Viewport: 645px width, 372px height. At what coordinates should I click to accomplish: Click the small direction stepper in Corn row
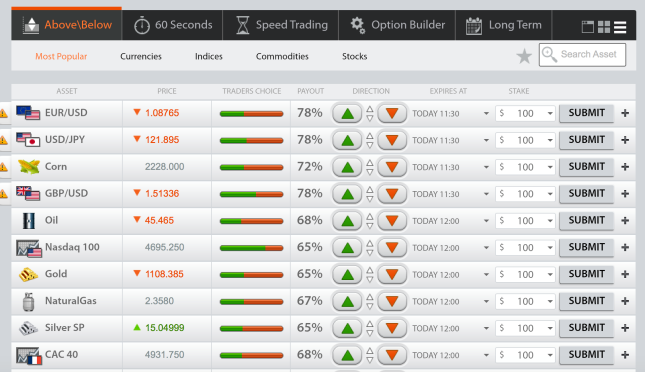click(x=370, y=167)
